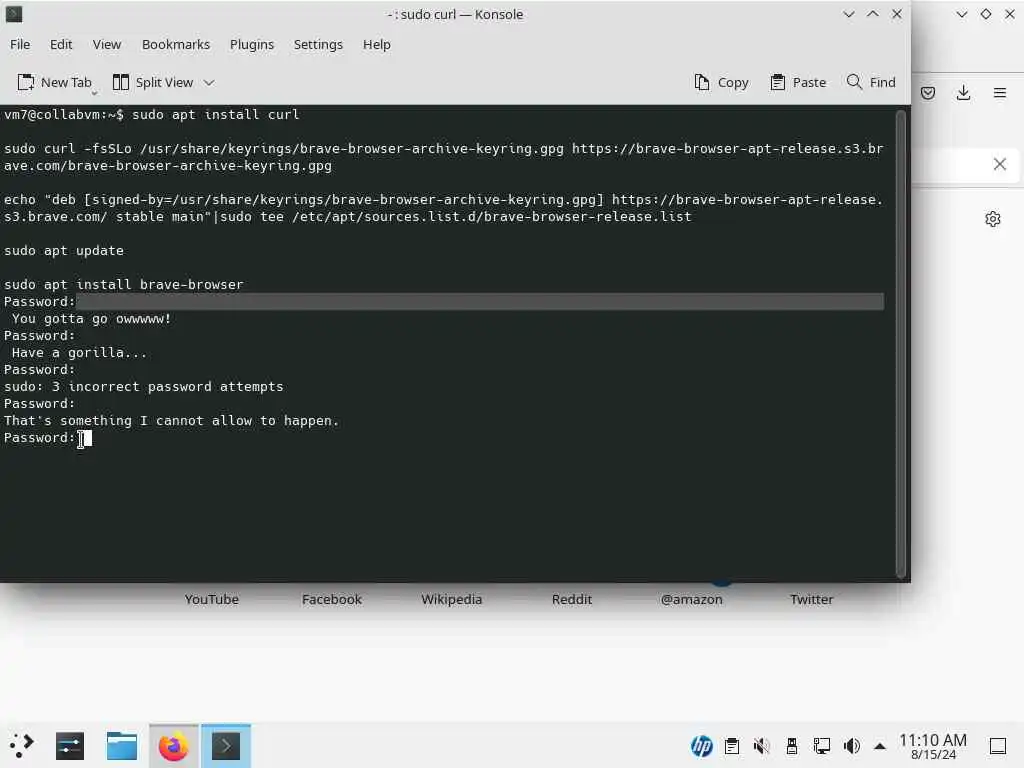Click the X close icon in Firefox page
The image size is (1024, 768).
click(1000, 164)
